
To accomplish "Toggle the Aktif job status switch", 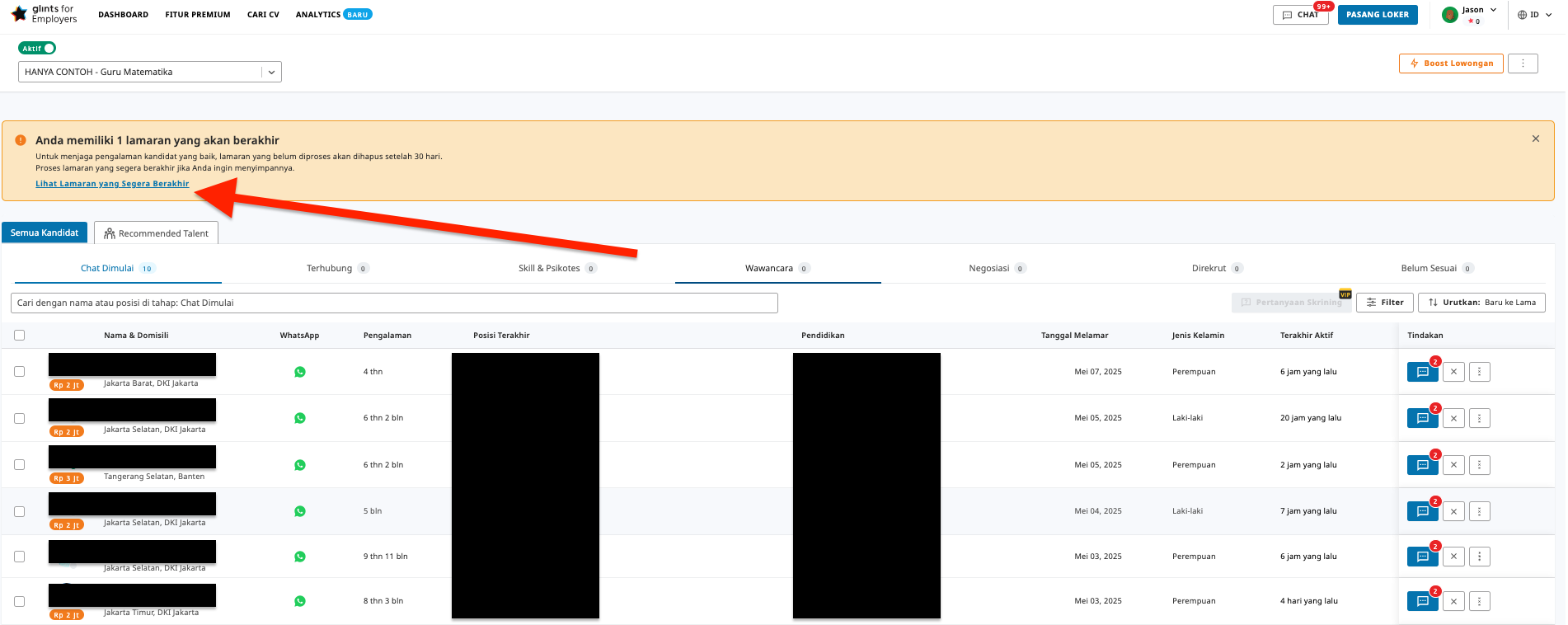I will click(37, 49).
